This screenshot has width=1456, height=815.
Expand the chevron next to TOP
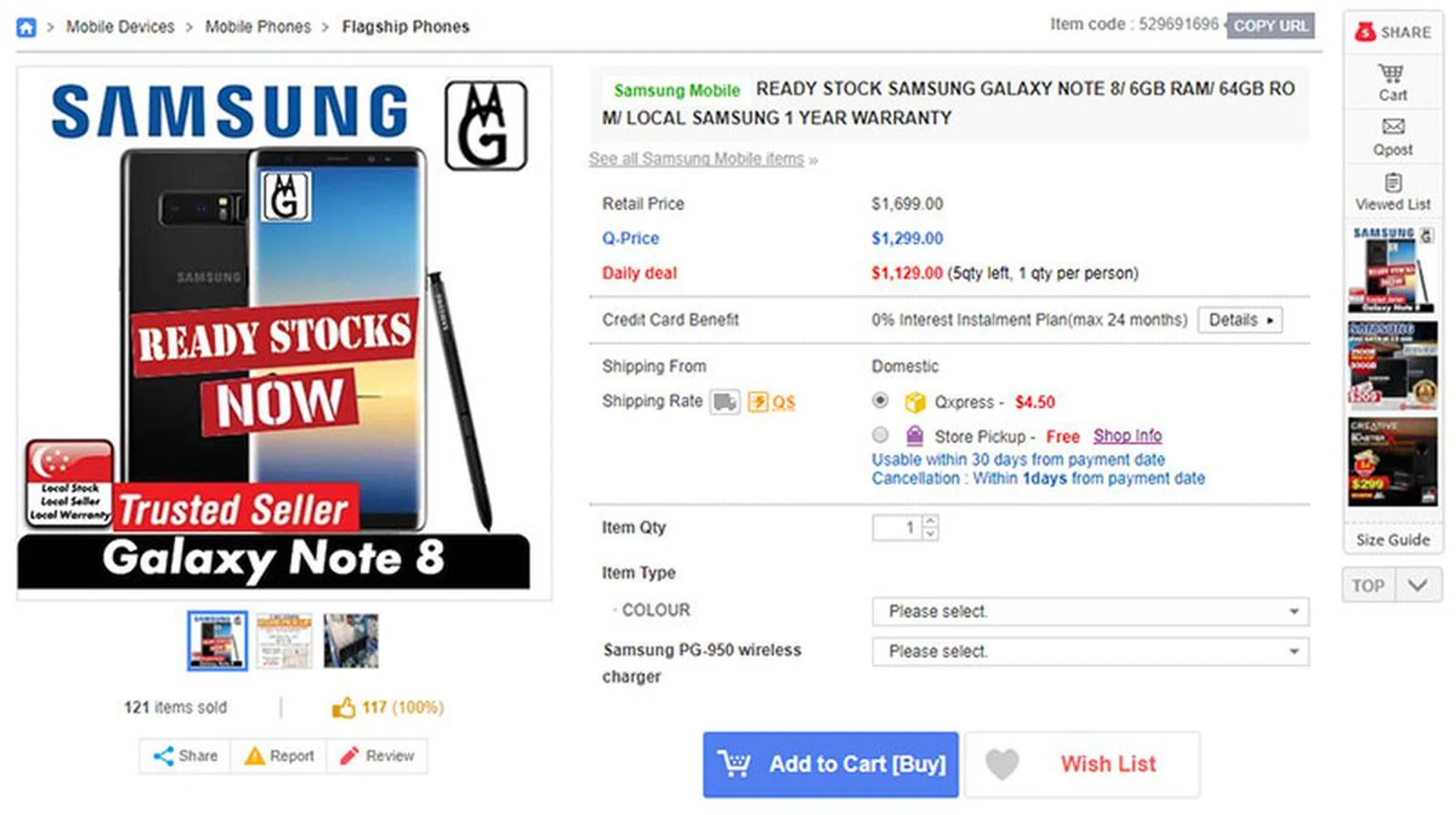click(1418, 585)
